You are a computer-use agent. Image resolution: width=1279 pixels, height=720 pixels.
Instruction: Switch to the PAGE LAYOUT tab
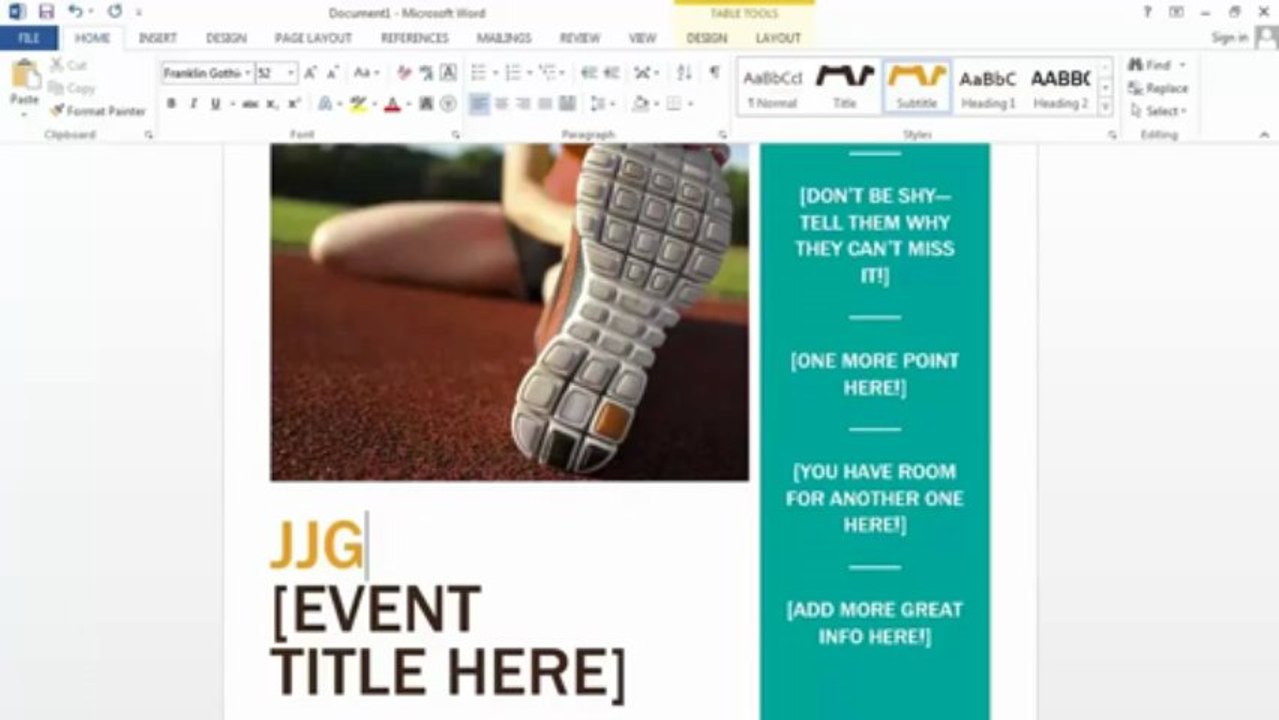click(313, 38)
